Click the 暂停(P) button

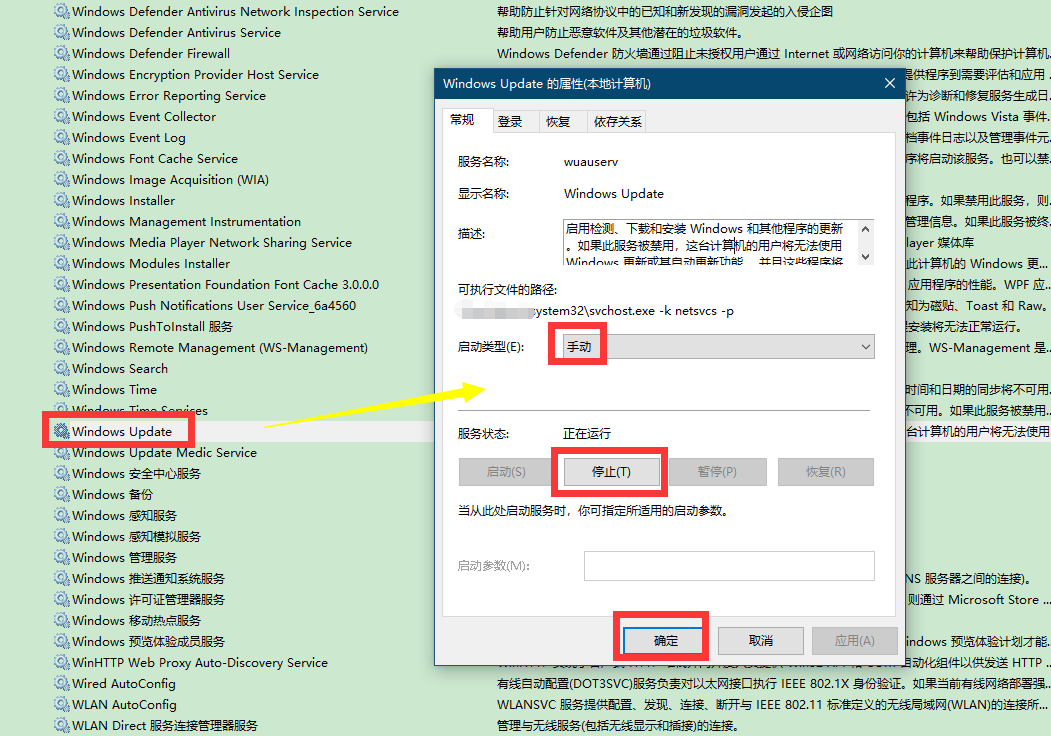[x=717, y=472]
